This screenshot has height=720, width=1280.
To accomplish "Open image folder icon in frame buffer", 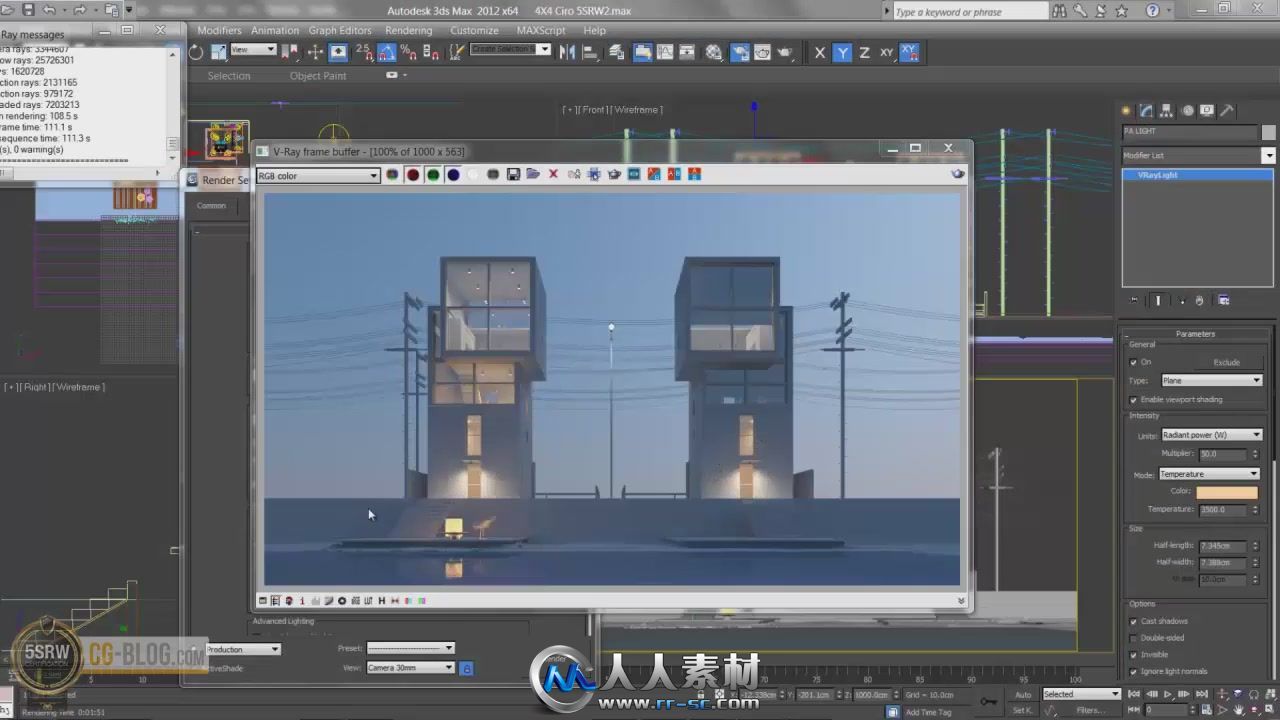I will (533, 175).
